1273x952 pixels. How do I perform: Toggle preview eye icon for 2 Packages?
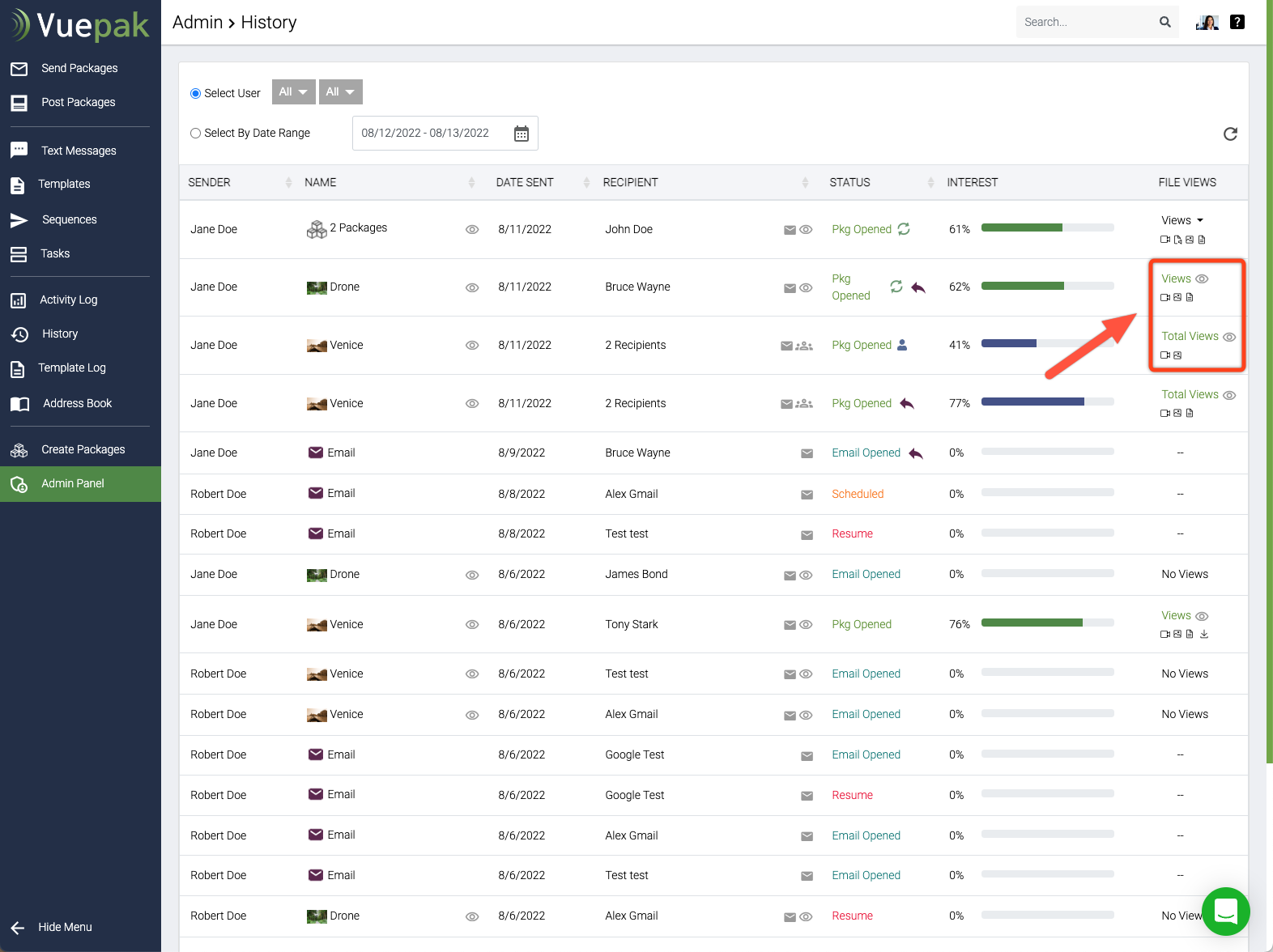472,230
